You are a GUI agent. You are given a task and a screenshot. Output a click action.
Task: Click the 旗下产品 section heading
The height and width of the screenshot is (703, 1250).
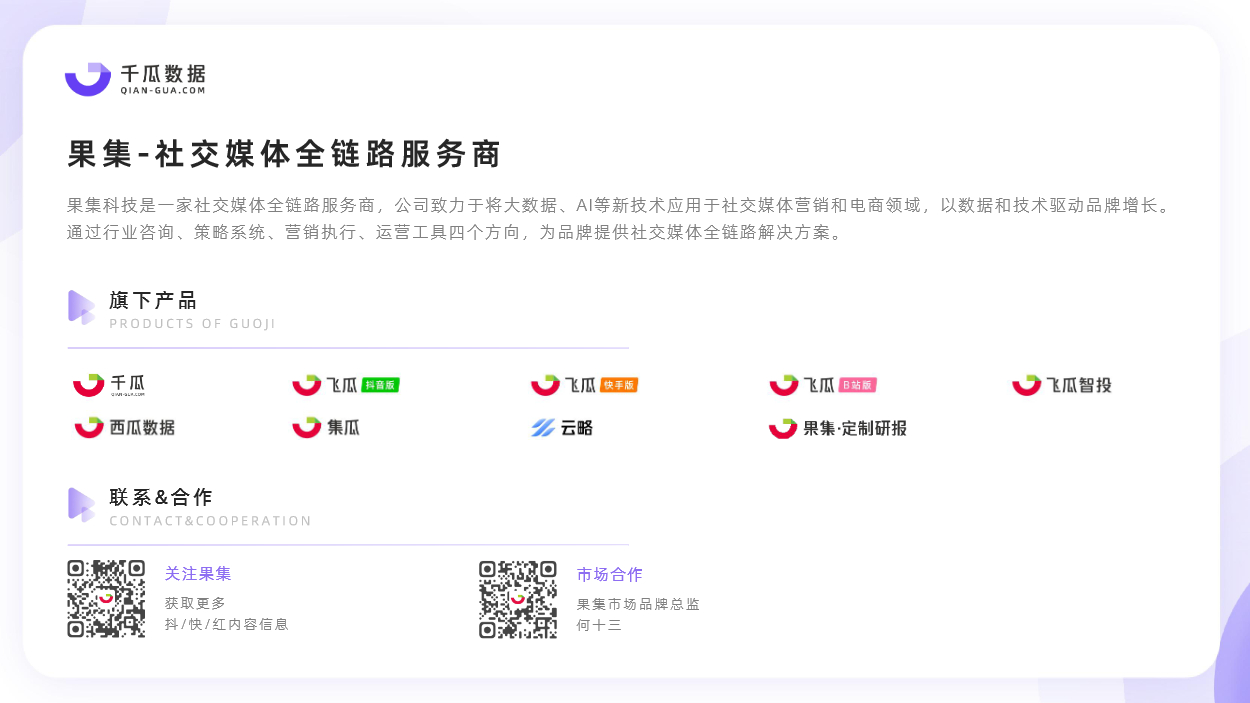click(x=153, y=300)
